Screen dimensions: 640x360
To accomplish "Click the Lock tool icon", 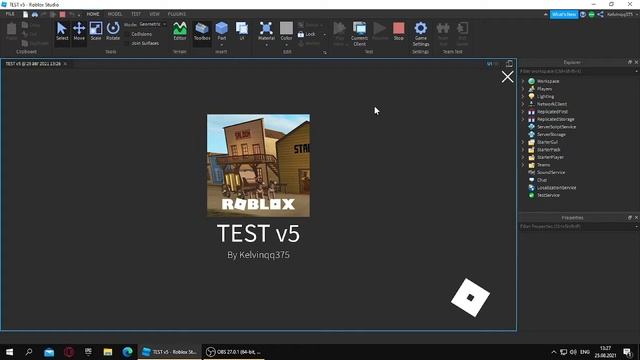I will [x=301, y=34].
